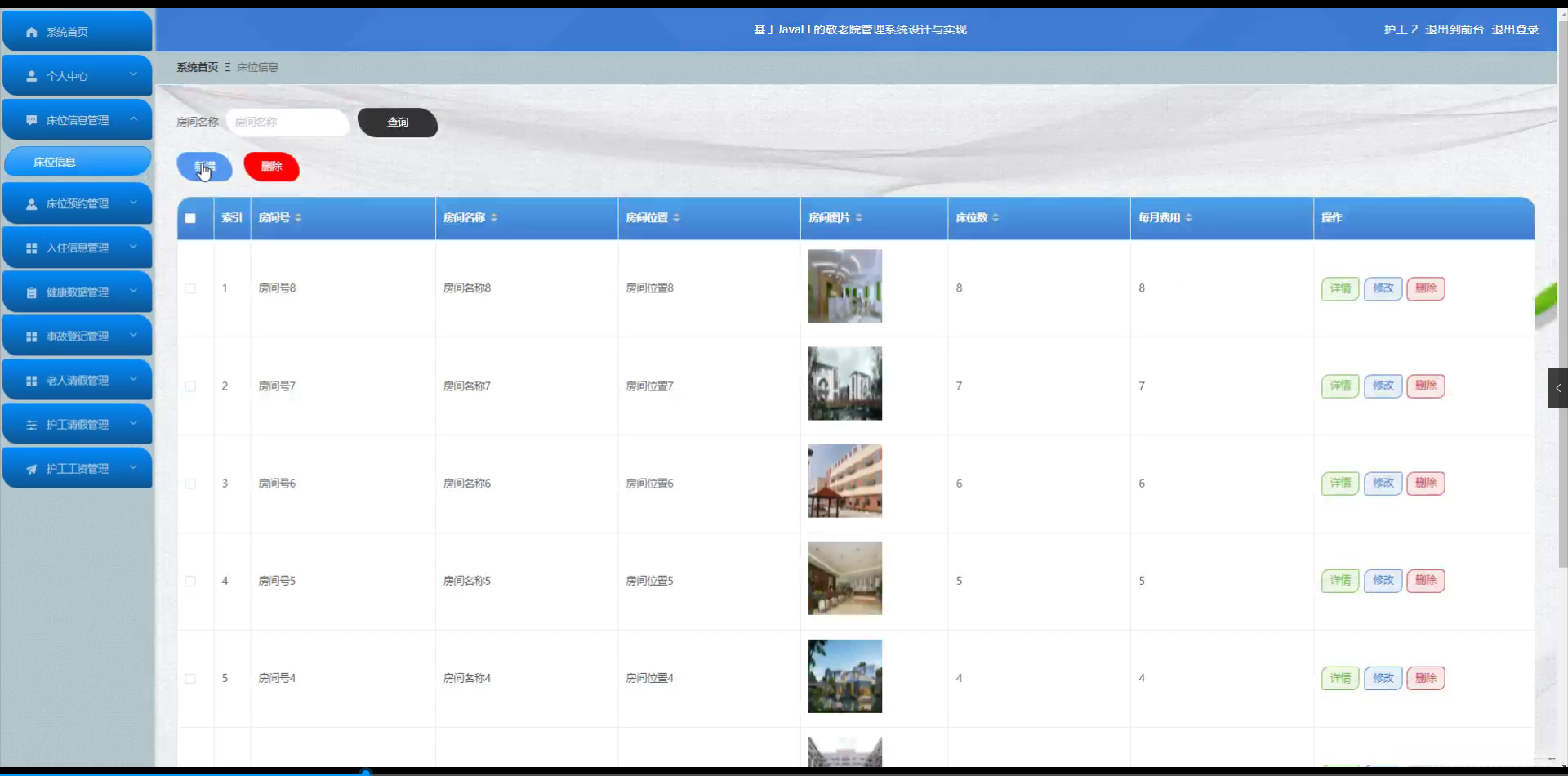Select the 床位信息 submenu item
1568x776 pixels.
pyautogui.click(x=78, y=162)
